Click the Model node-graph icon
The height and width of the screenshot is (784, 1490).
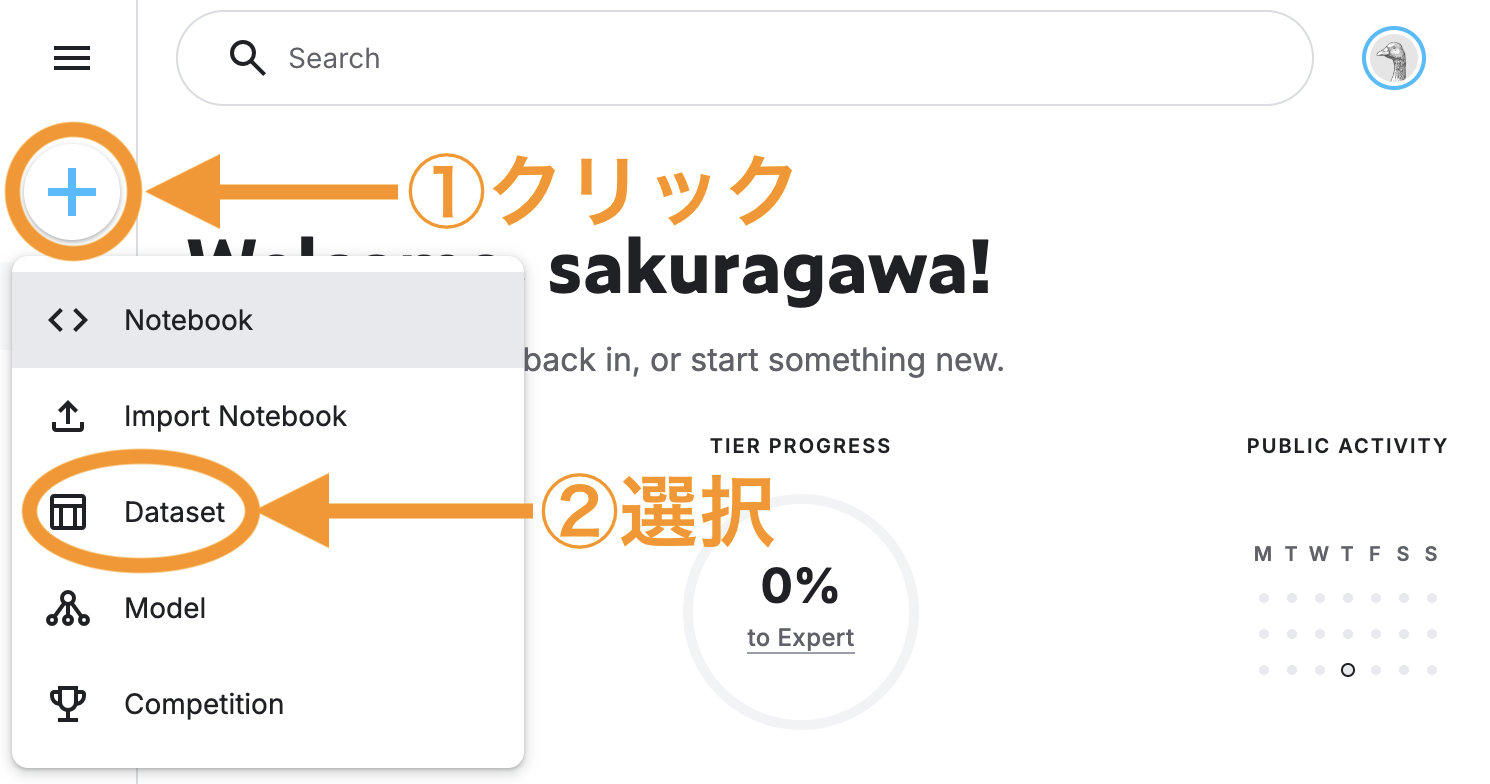[66, 608]
